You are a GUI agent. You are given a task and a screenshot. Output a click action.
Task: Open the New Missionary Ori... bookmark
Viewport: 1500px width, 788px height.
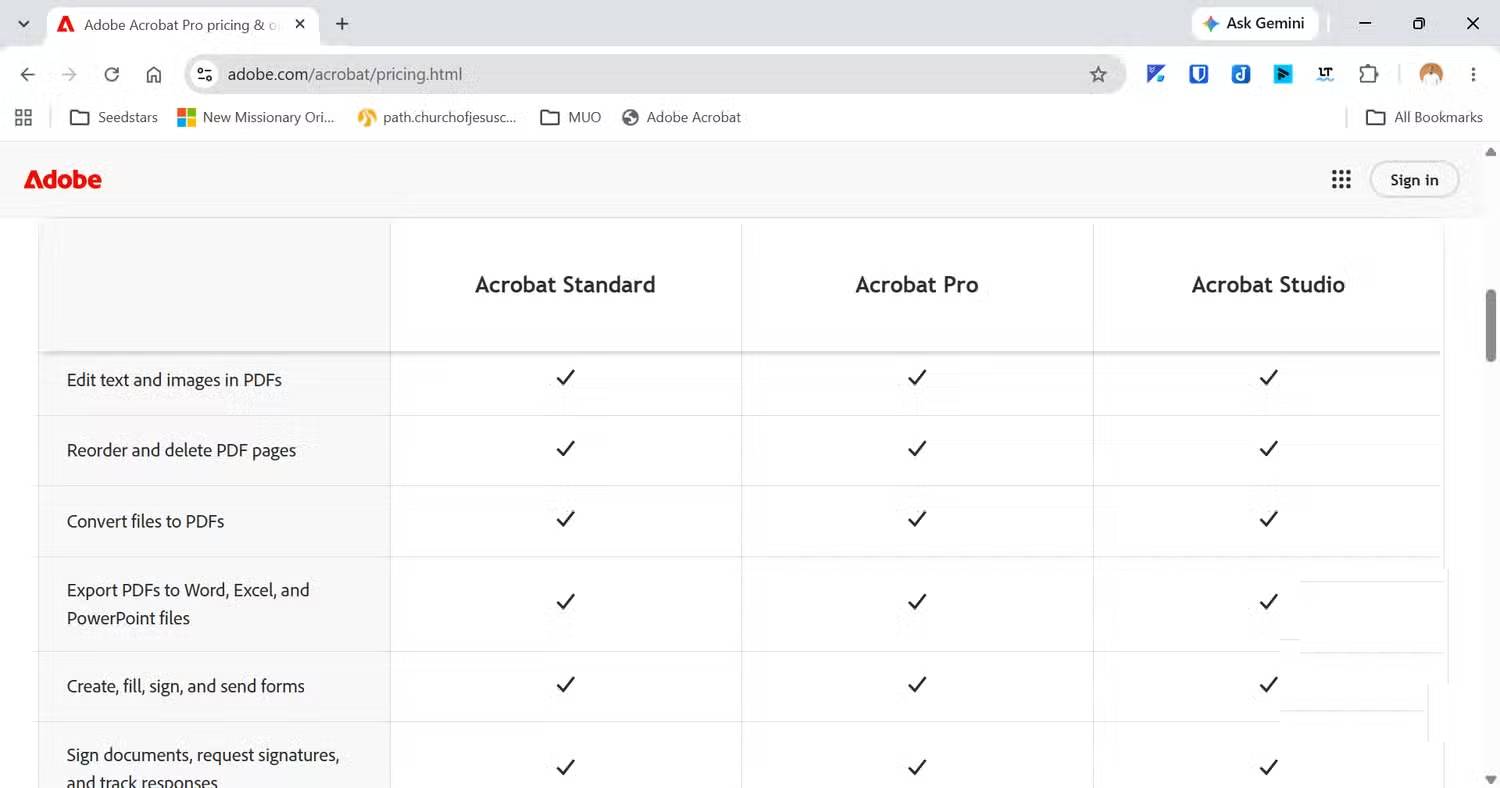point(256,117)
